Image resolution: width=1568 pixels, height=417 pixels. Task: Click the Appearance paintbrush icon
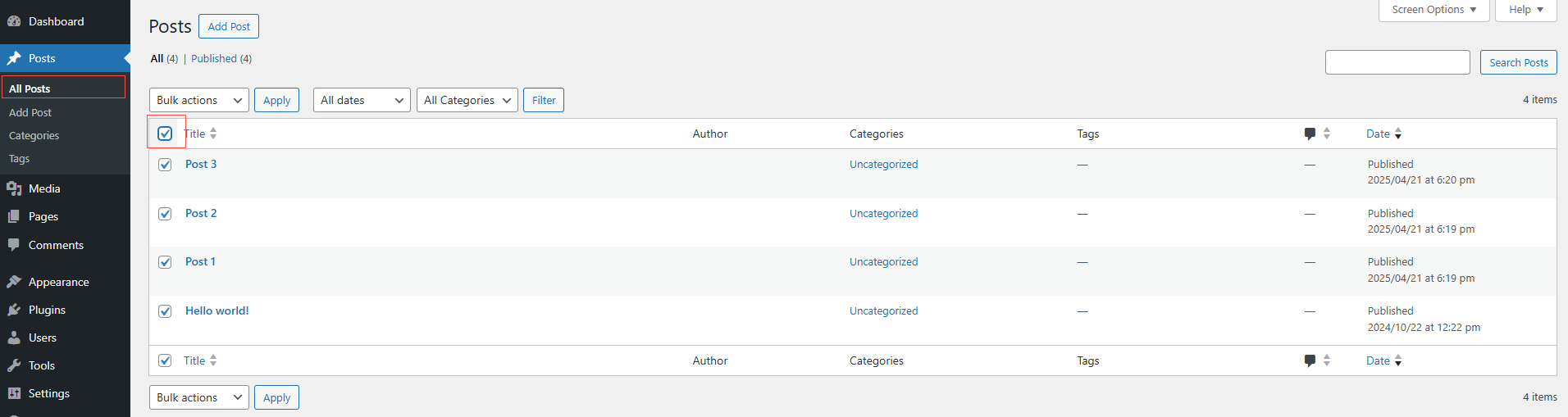14,282
